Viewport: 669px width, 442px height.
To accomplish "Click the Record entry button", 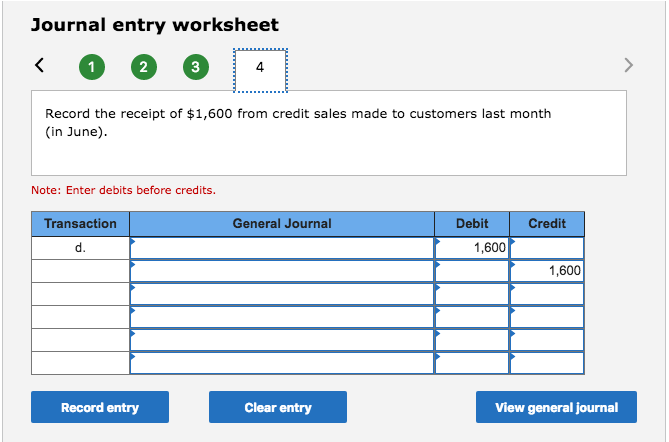I will (x=100, y=407).
